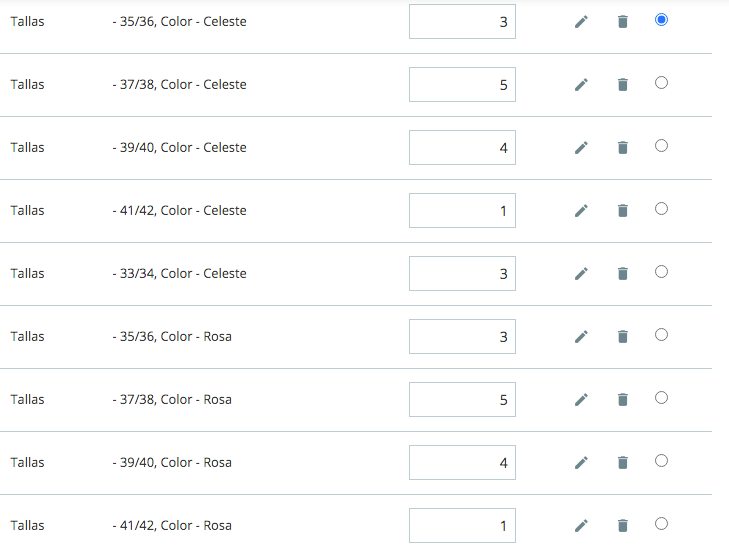This screenshot has height=556, width=729.
Task: Set 41/42 Rosa as default combination
Action: tap(661, 523)
